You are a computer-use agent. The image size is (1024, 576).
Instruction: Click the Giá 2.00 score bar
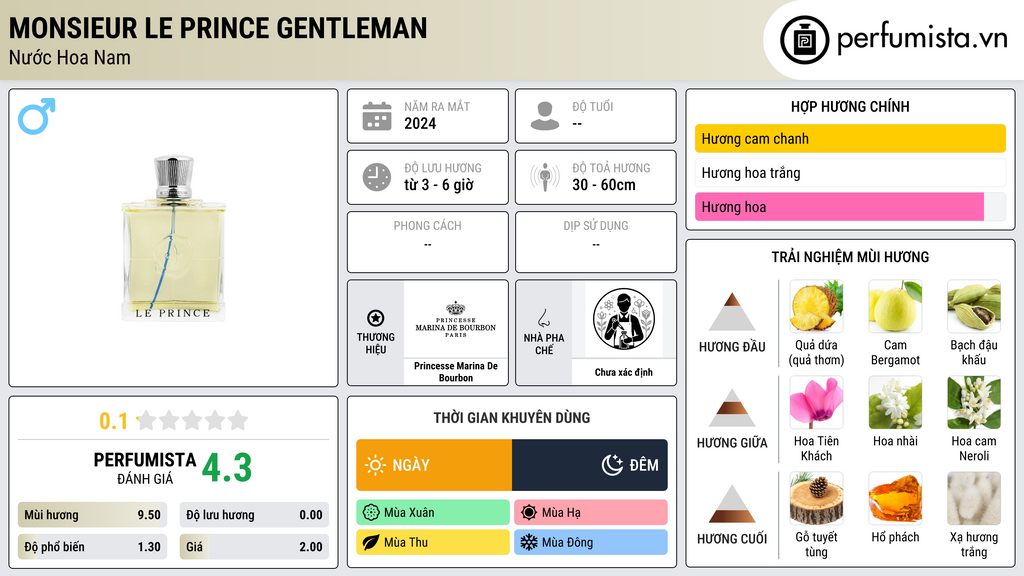click(254, 547)
